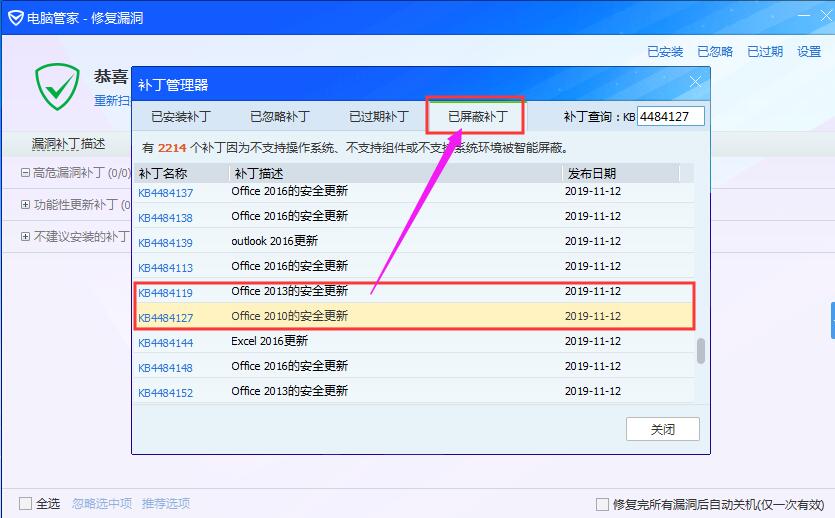Sort by 补丁描述 column header
Screen dimensions: 835x518
(396, 174)
